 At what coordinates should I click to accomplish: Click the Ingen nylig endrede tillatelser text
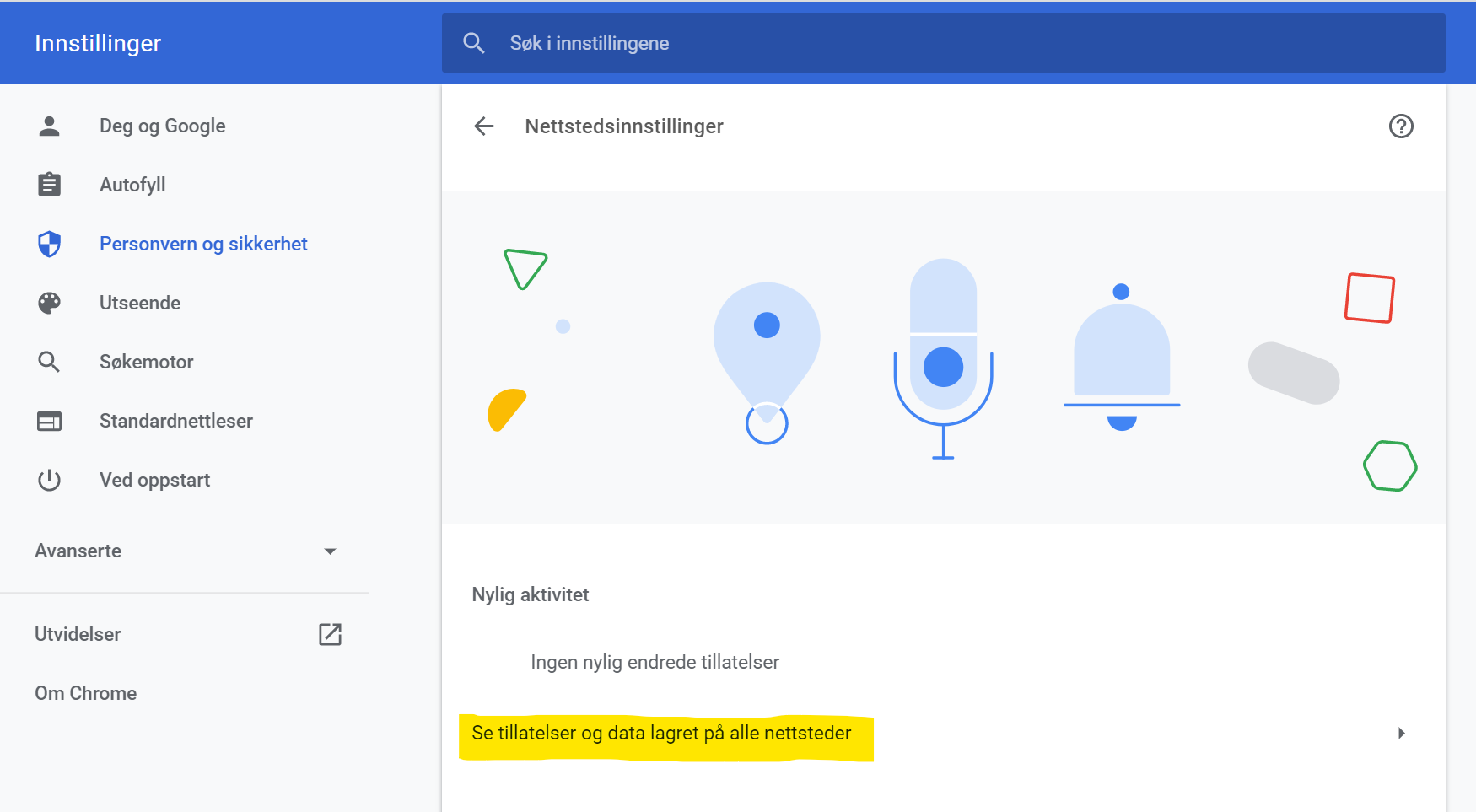click(655, 662)
